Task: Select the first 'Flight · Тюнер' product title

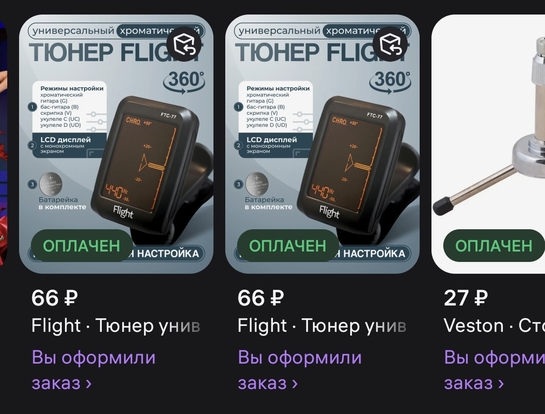Action: 116,326
